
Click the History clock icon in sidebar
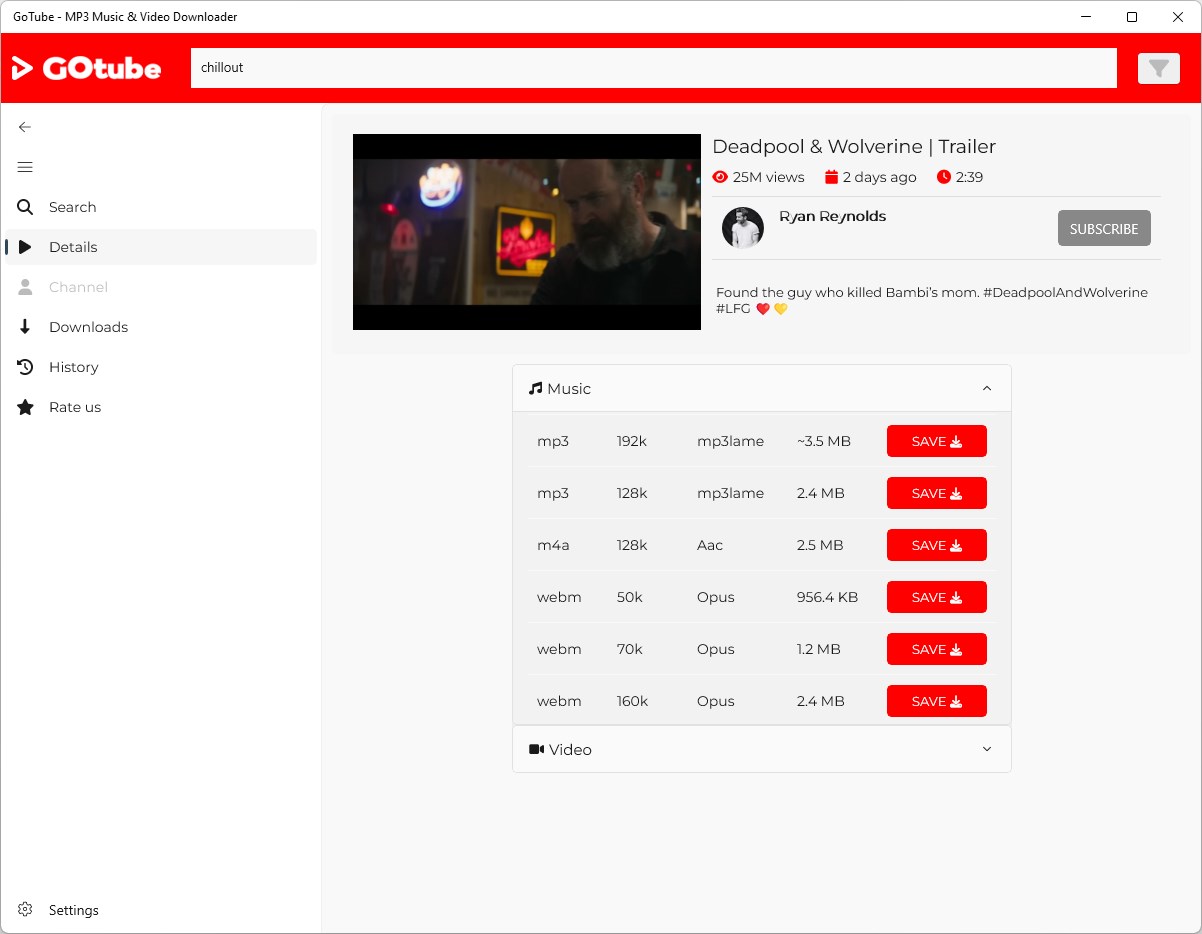coord(25,367)
